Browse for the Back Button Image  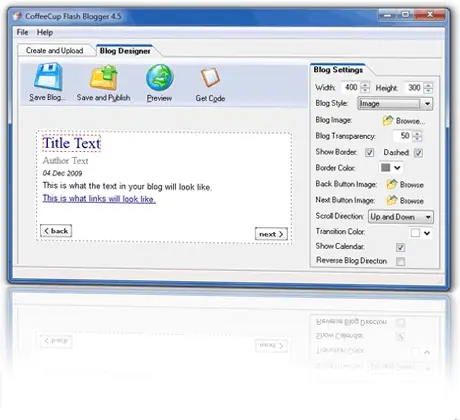405,184
